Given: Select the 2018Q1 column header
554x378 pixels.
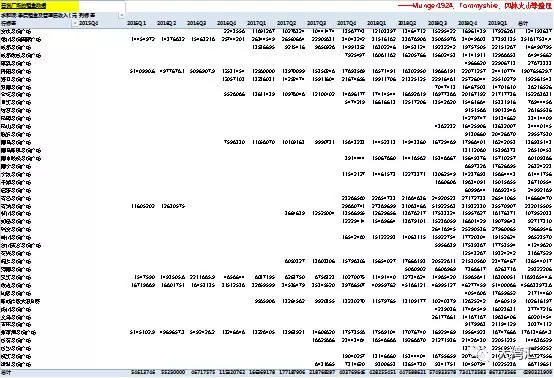Looking at the screenshot, I should point(377,23).
